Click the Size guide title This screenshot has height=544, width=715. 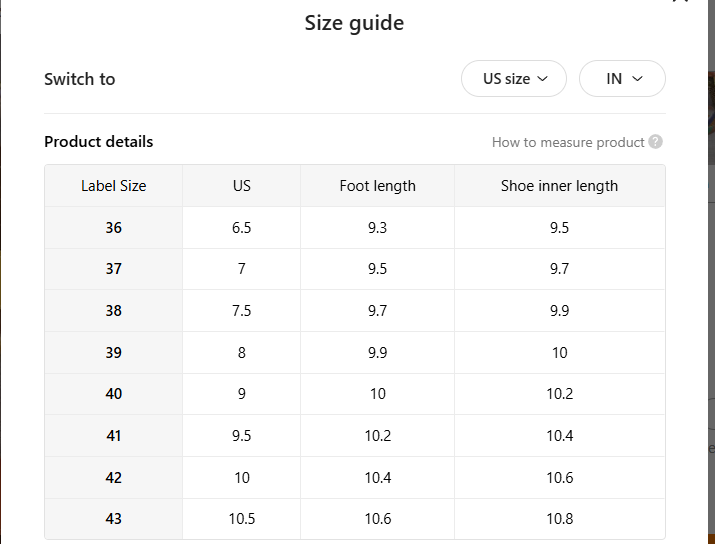pos(354,23)
